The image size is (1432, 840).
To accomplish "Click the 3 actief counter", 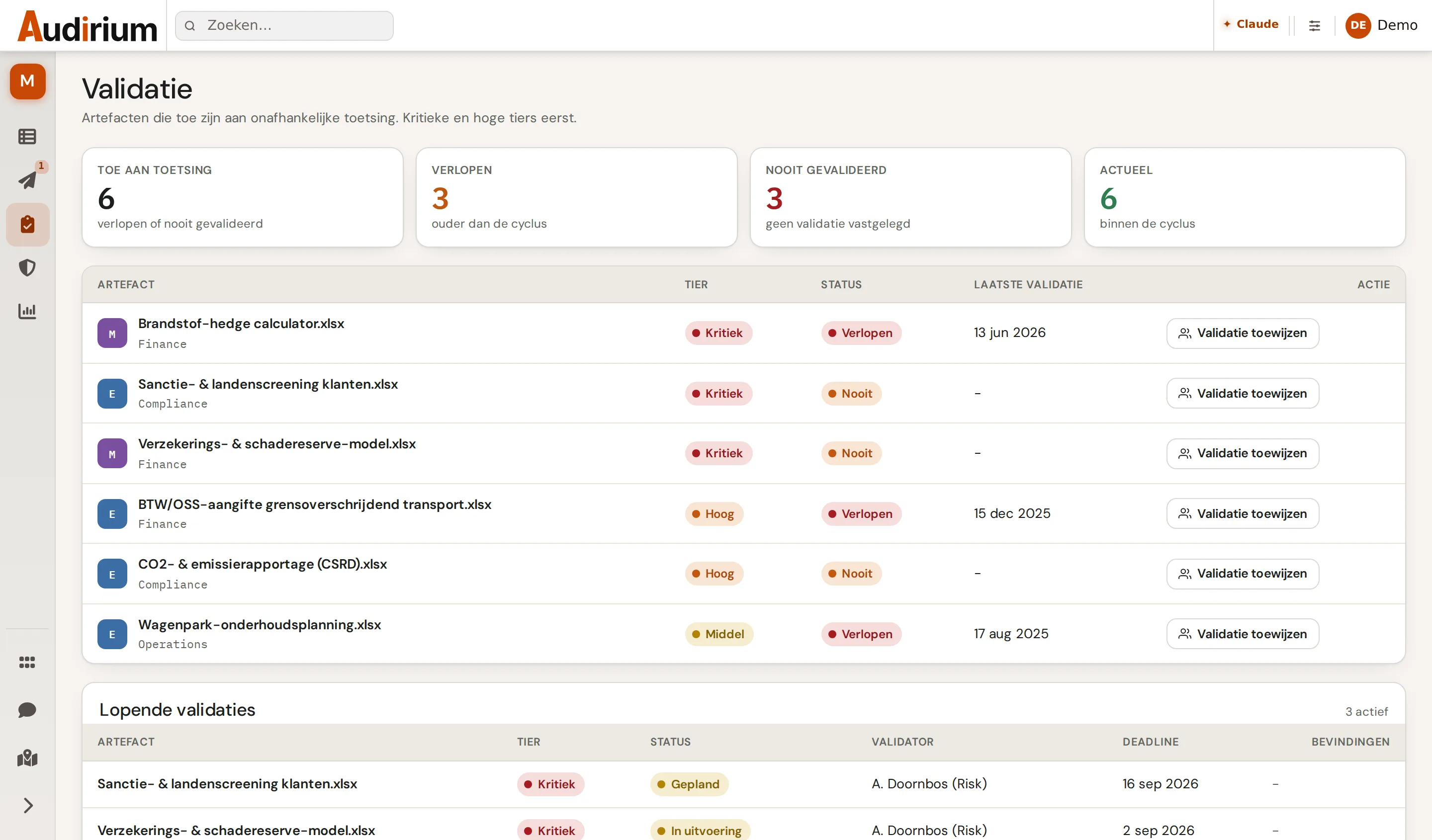I will [1366, 712].
